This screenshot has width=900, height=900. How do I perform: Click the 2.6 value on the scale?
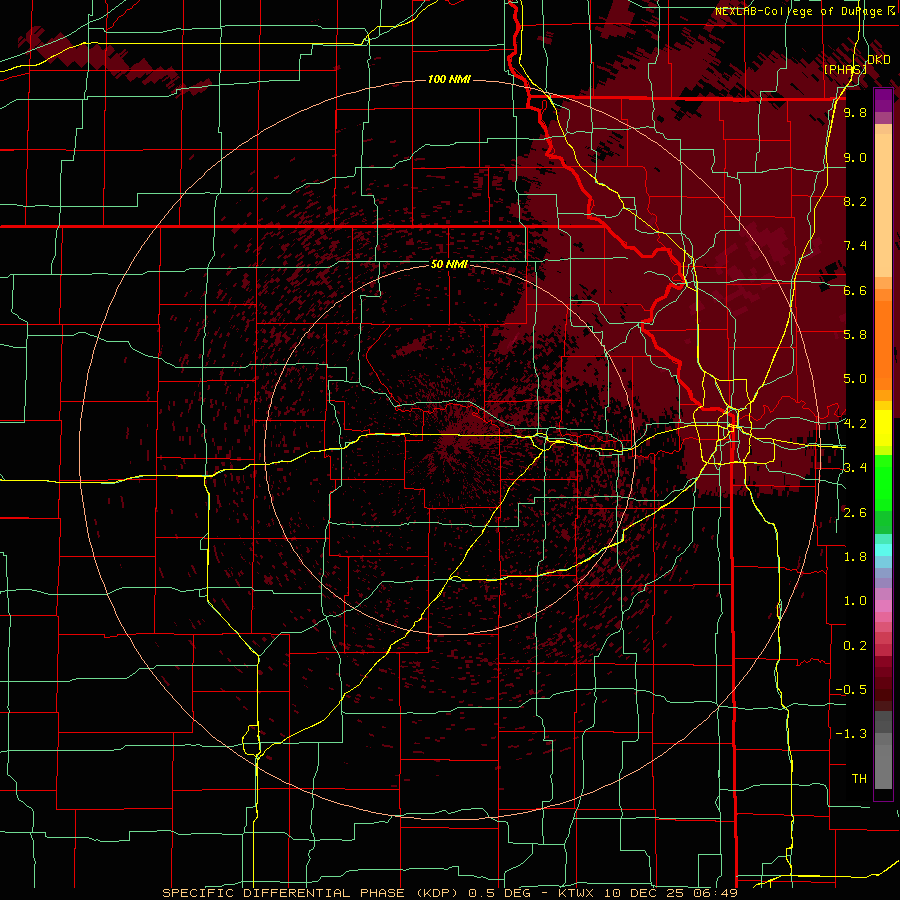855,513
